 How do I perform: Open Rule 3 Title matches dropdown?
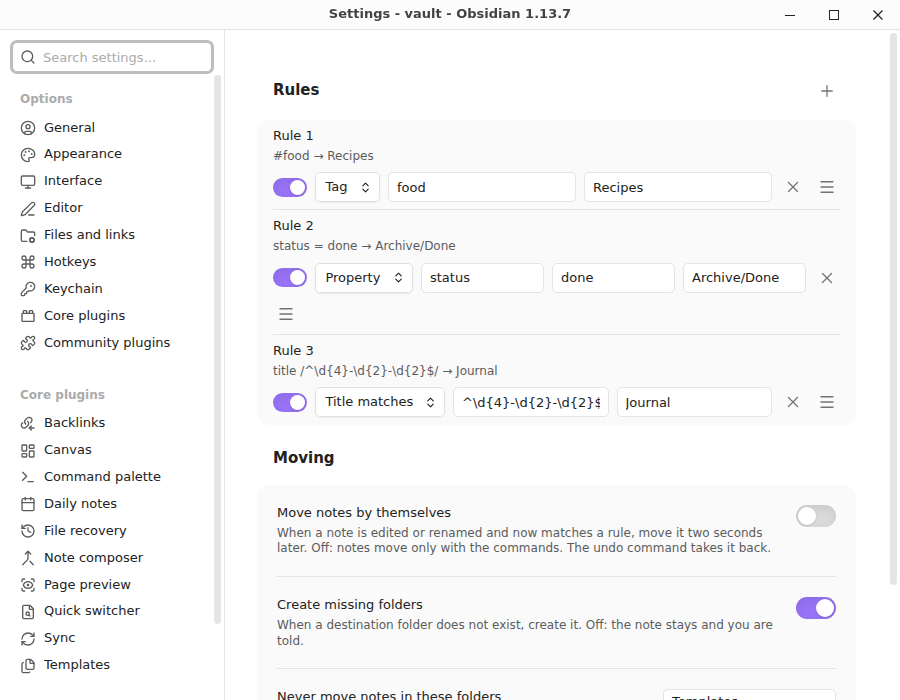(380, 402)
